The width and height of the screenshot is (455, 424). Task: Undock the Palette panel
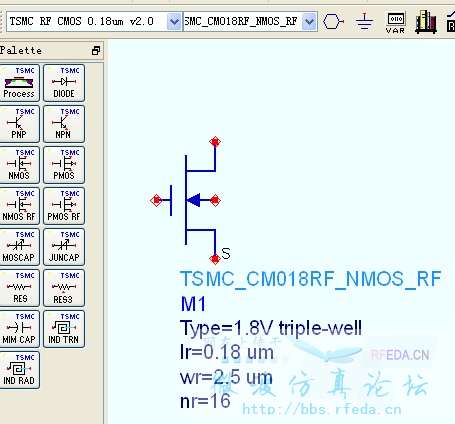(96, 51)
